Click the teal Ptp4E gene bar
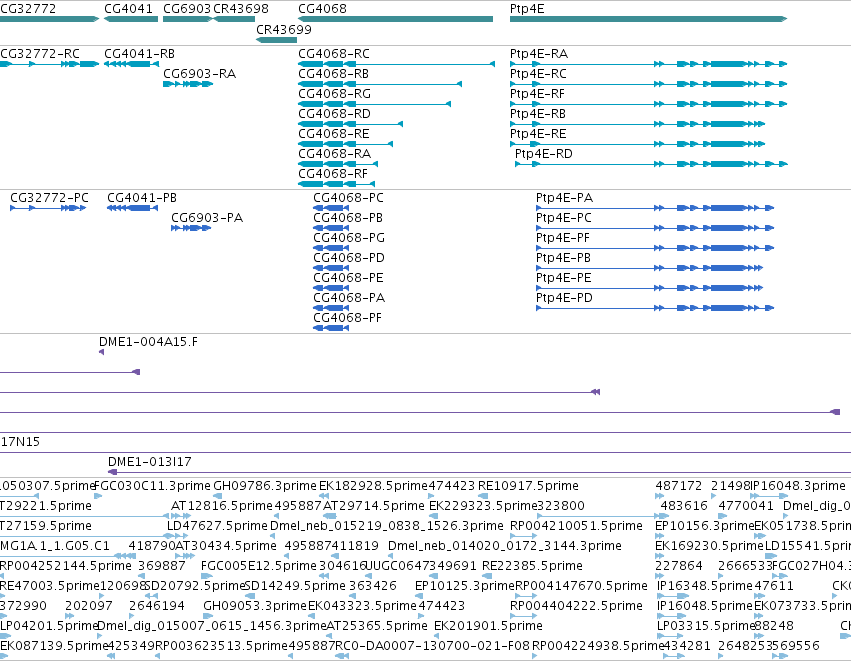The width and height of the screenshot is (851, 661). pos(648,19)
